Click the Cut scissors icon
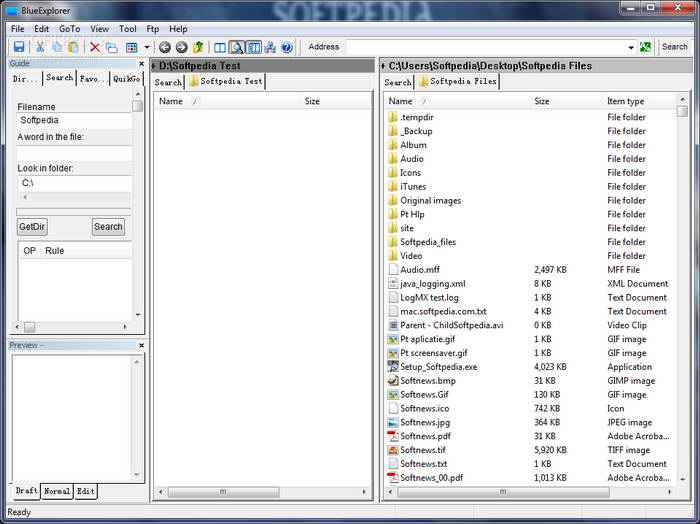Screen dimensions: 700x524 click(x=41, y=47)
